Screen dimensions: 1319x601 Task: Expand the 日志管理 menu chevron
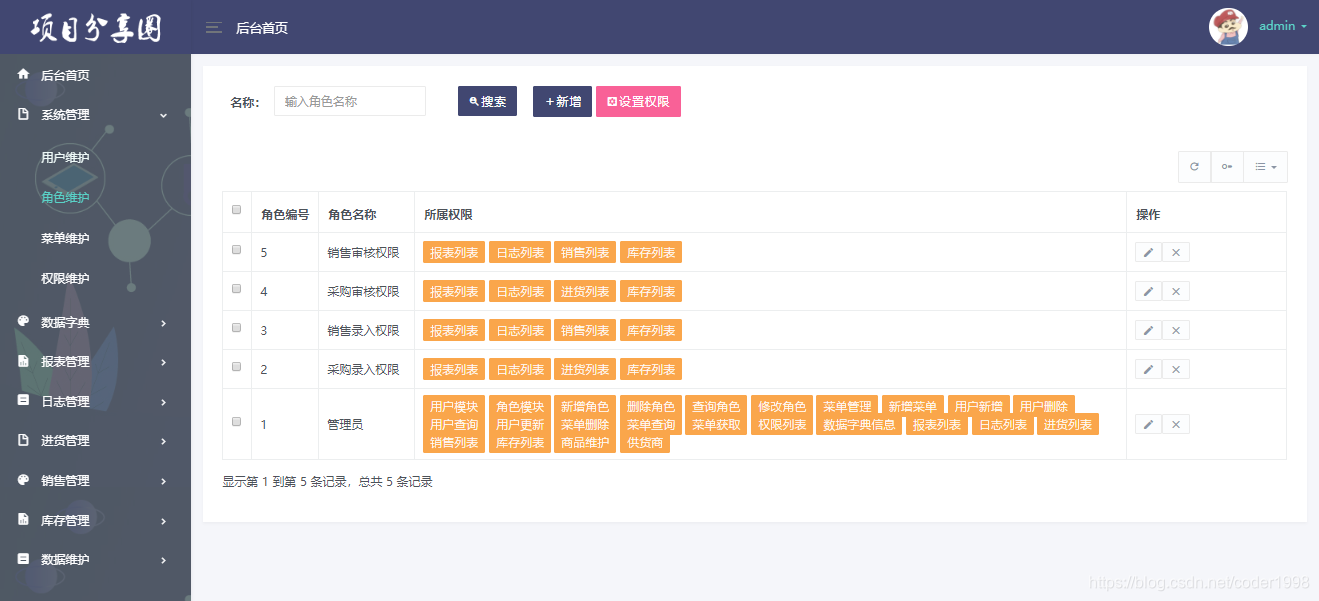[x=163, y=402]
